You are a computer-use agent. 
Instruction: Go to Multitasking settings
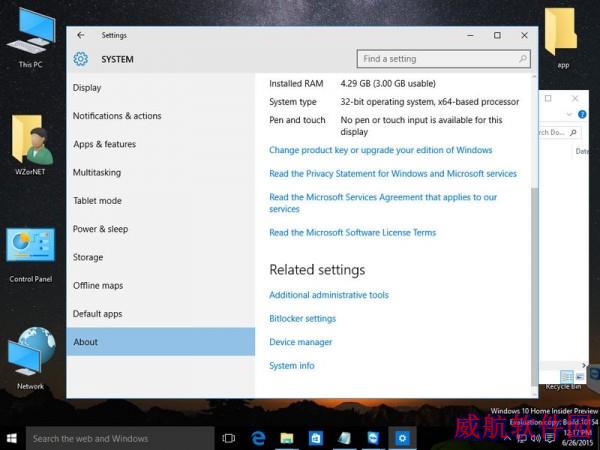point(161,173)
